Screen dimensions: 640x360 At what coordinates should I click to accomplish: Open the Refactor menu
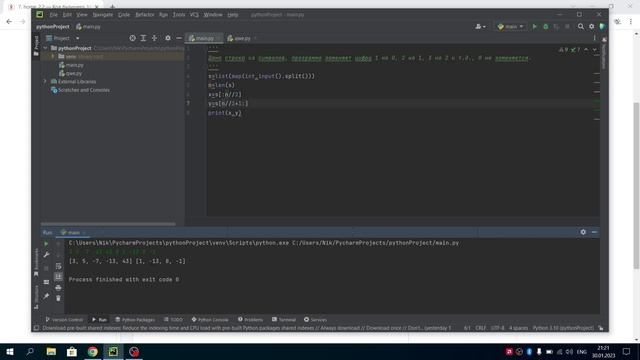pos(144,15)
